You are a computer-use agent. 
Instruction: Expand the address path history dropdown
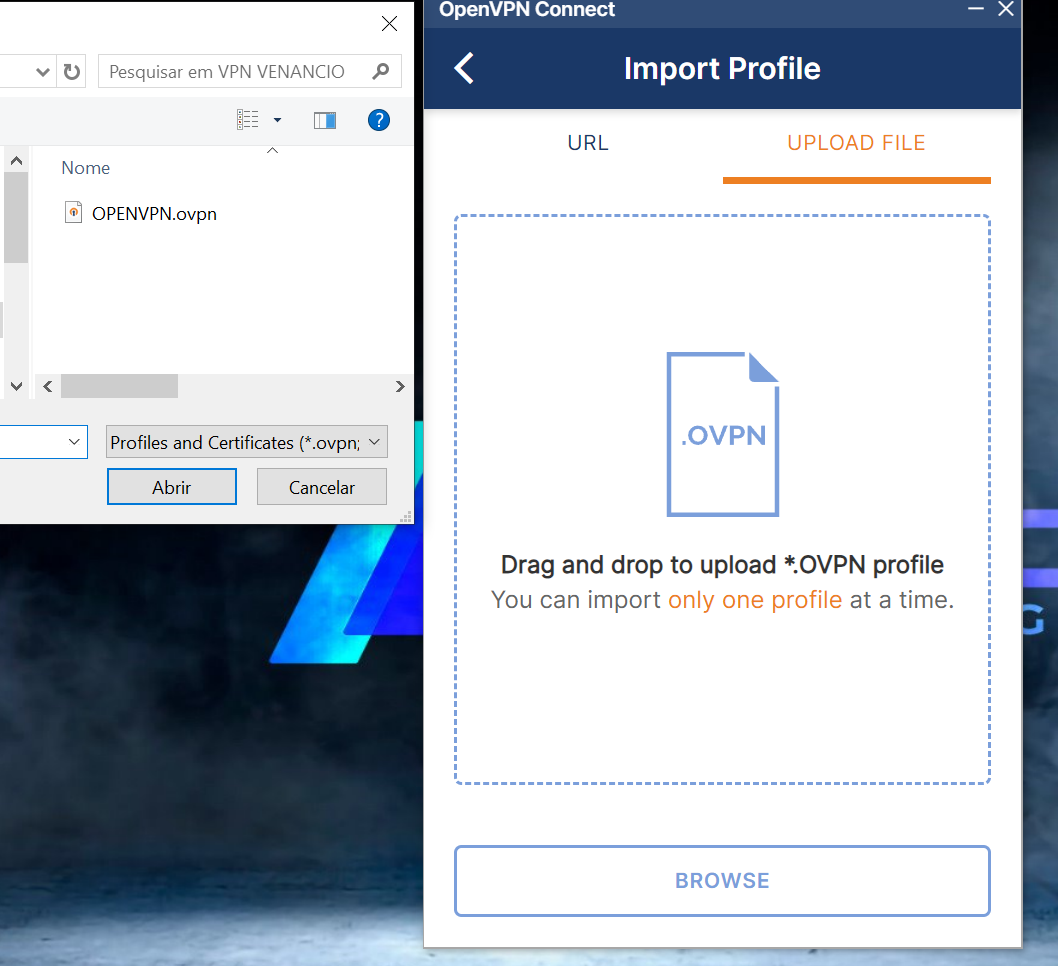point(42,71)
